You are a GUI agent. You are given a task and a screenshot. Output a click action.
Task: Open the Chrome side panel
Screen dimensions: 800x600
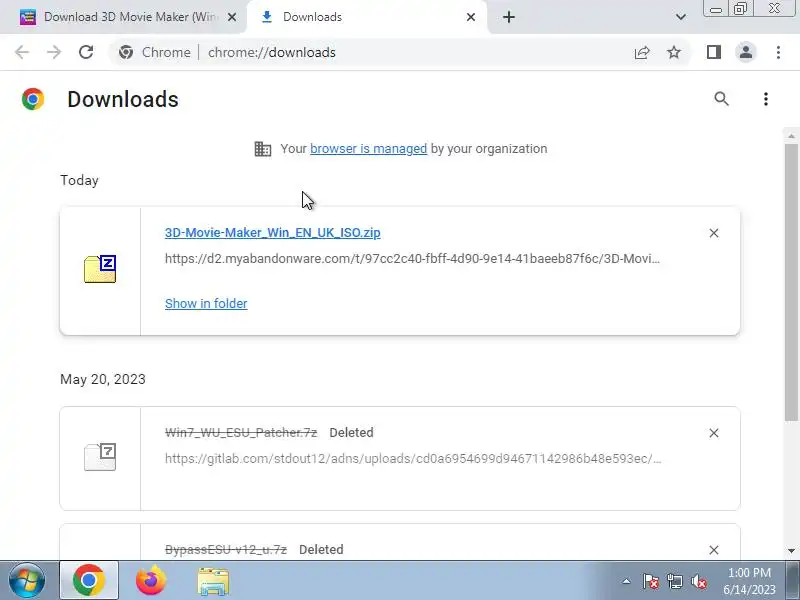tap(714, 52)
